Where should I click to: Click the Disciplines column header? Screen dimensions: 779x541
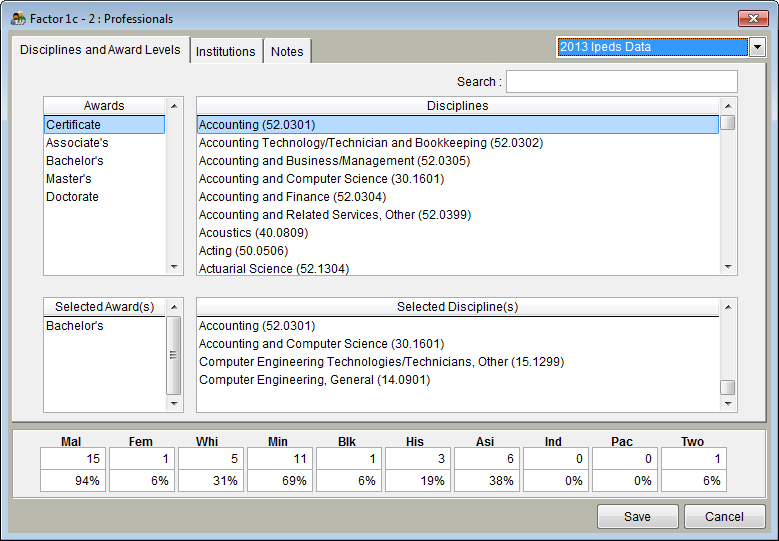458,106
